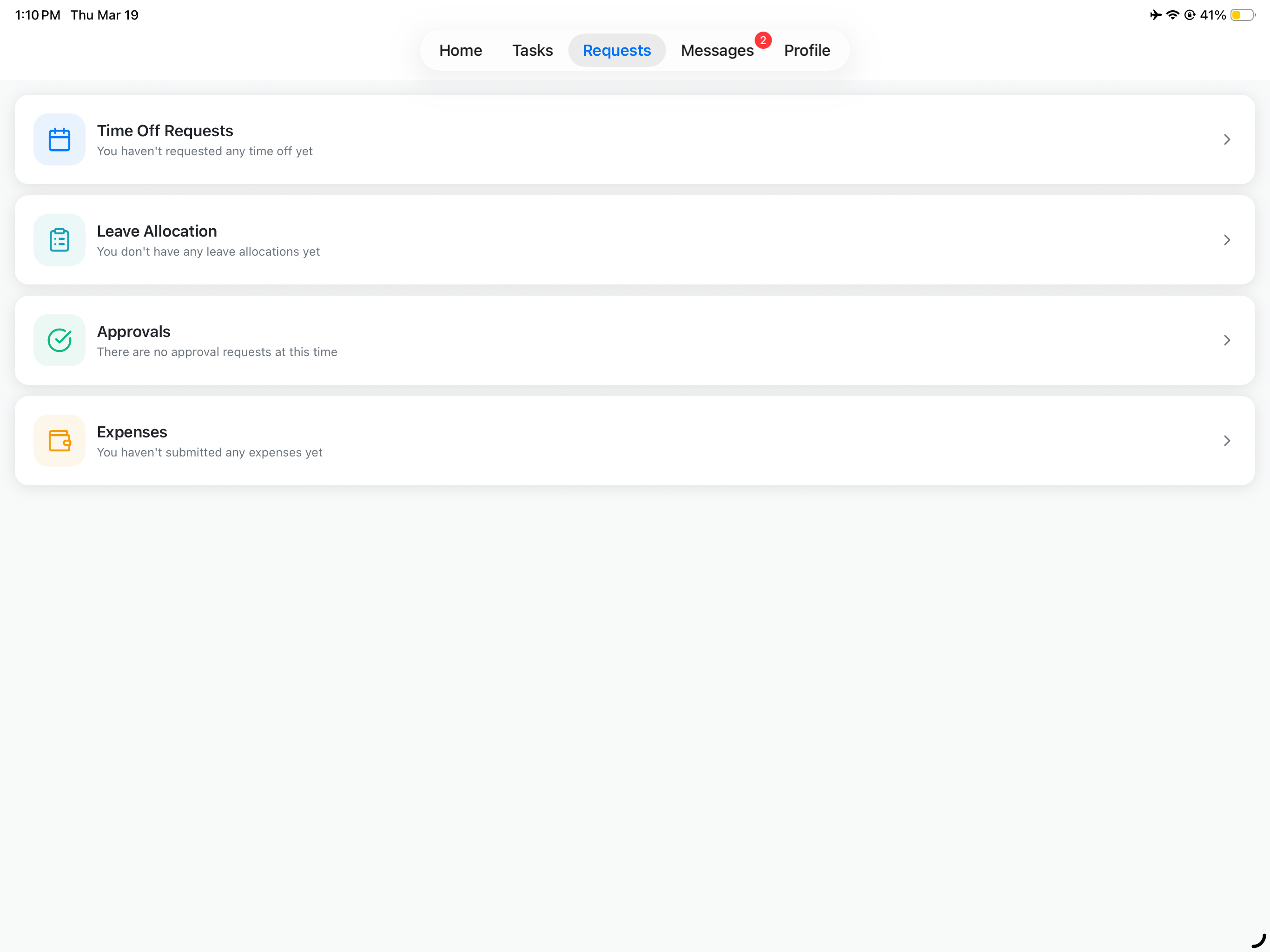Tap the Thu Mar 19 date in status bar
The image size is (1270, 952).
tap(105, 15)
